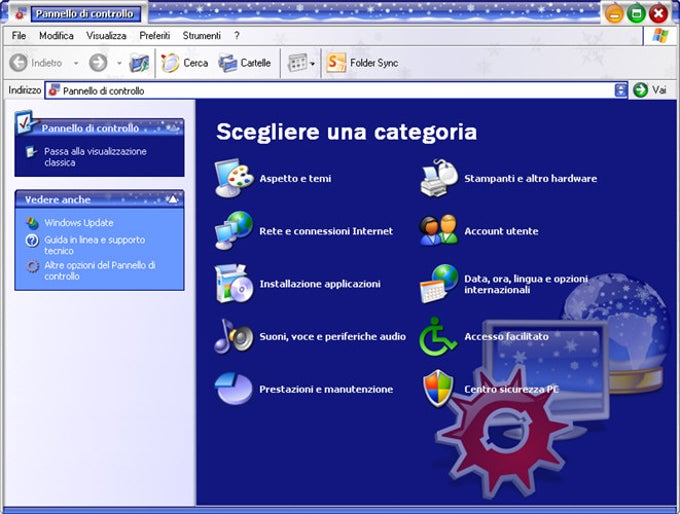Open the Accesso facilitato wheelchair icon
This screenshot has width=680, height=514.
[438, 337]
